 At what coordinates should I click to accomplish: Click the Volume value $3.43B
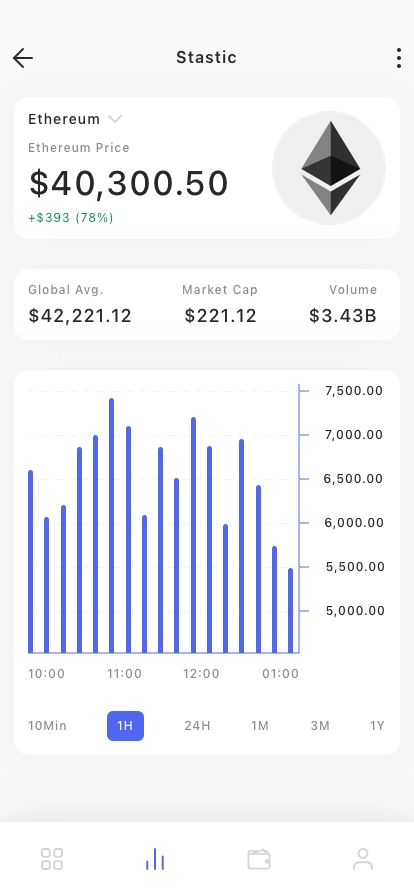point(343,315)
